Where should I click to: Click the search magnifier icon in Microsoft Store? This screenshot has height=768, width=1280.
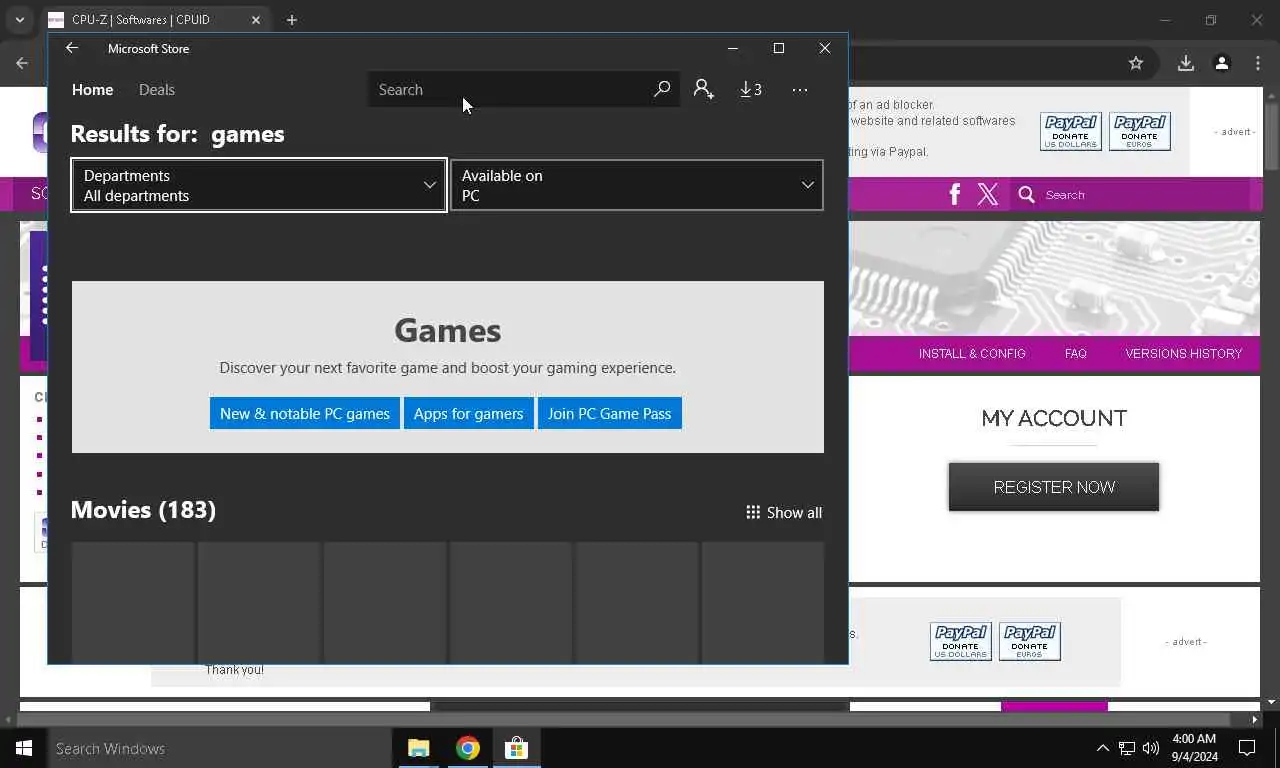click(x=661, y=89)
